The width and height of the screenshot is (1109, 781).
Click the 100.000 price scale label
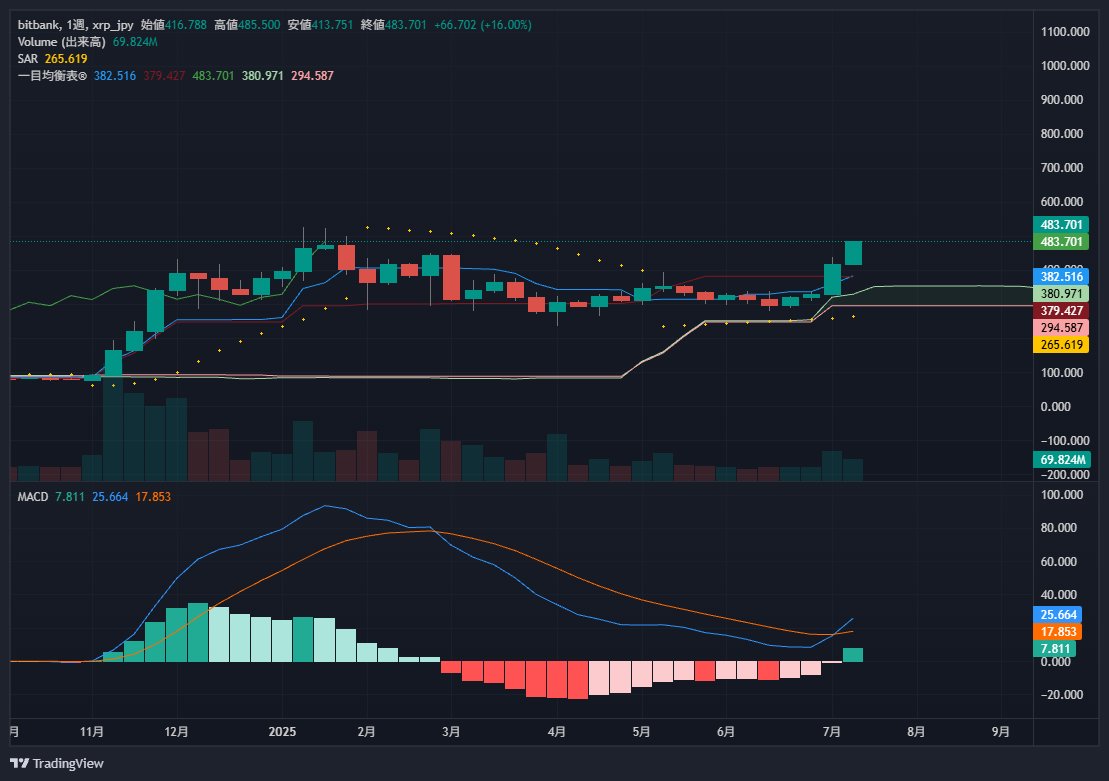pos(1062,373)
